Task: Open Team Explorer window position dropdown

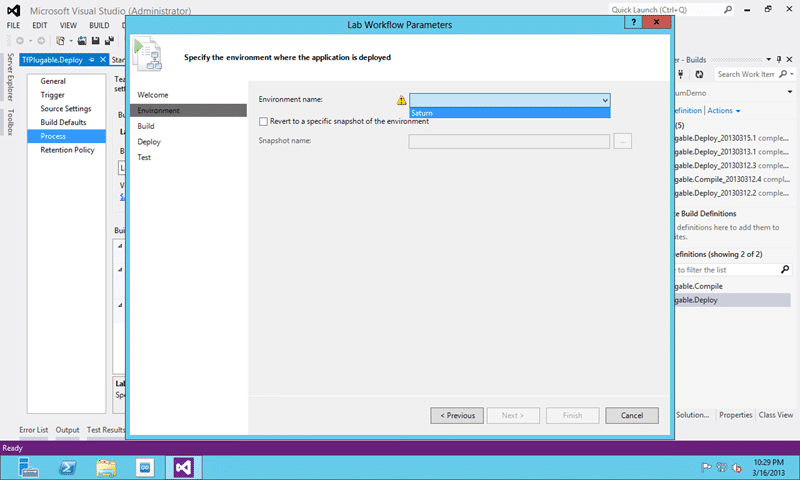Action: [x=768, y=60]
